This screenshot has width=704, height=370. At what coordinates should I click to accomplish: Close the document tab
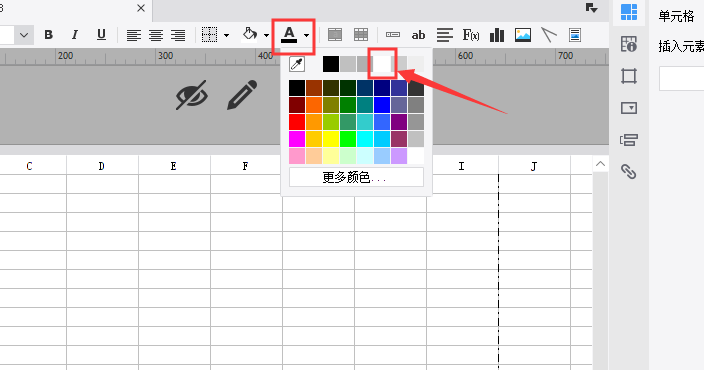pyautogui.click(x=141, y=8)
